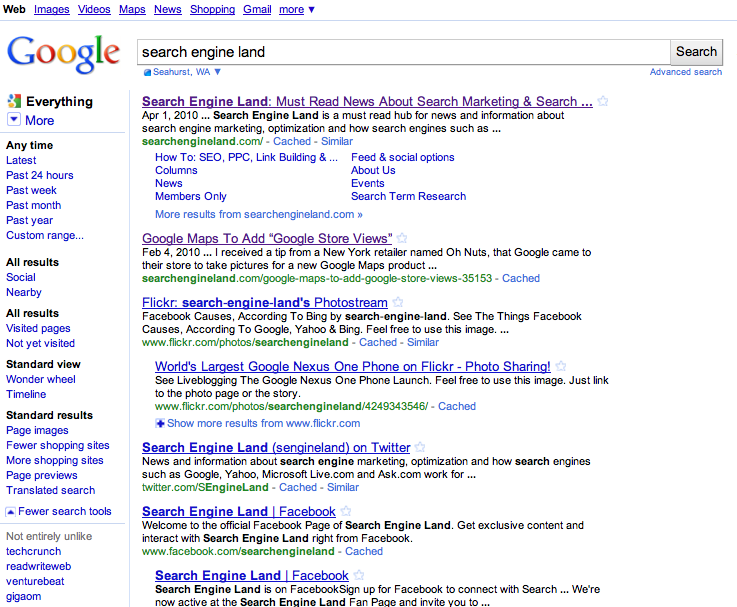Show Social results

pos(21,277)
